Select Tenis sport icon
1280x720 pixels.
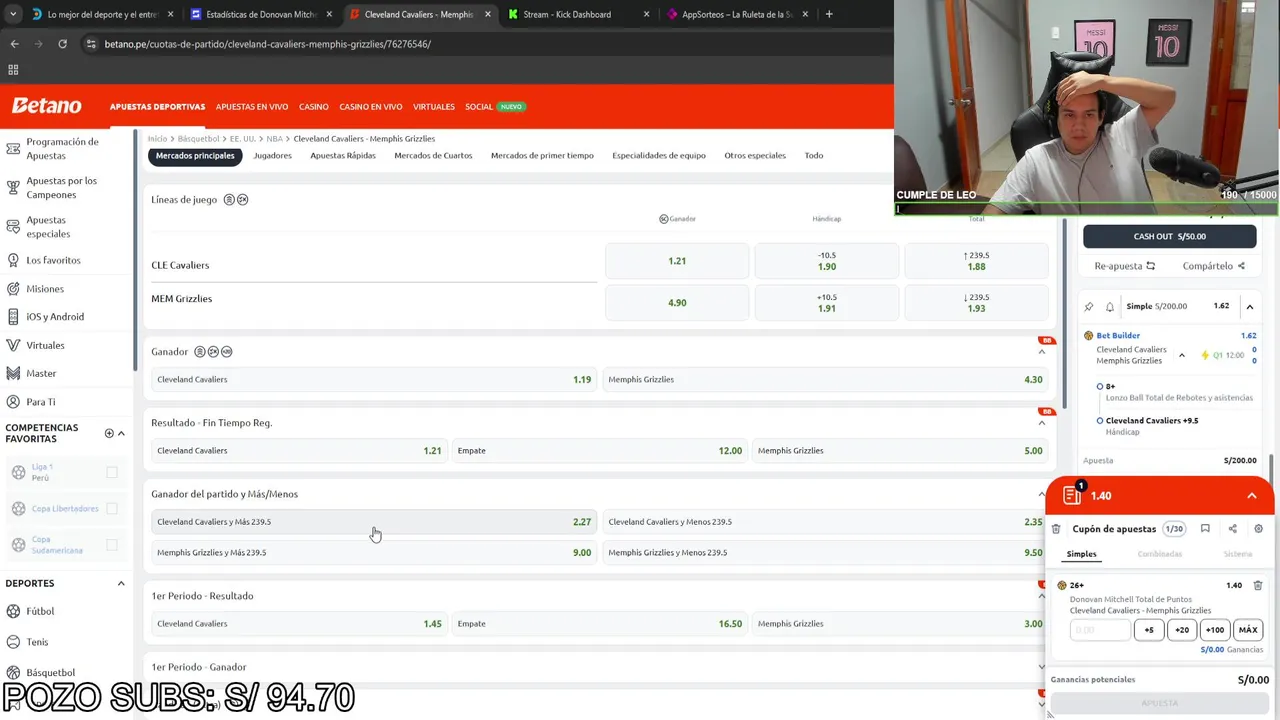13,641
